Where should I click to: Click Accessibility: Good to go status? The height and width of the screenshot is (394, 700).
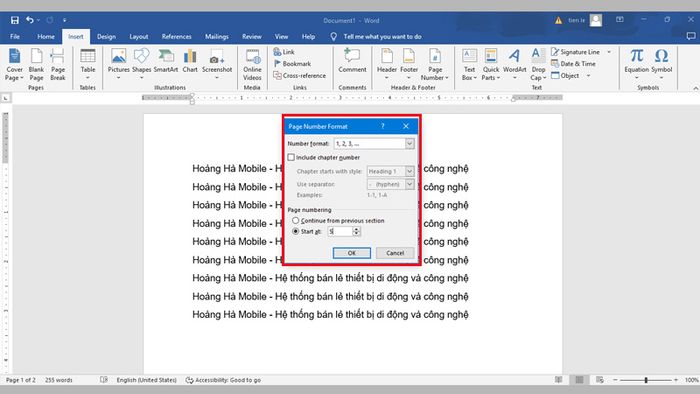coord(223,380)
